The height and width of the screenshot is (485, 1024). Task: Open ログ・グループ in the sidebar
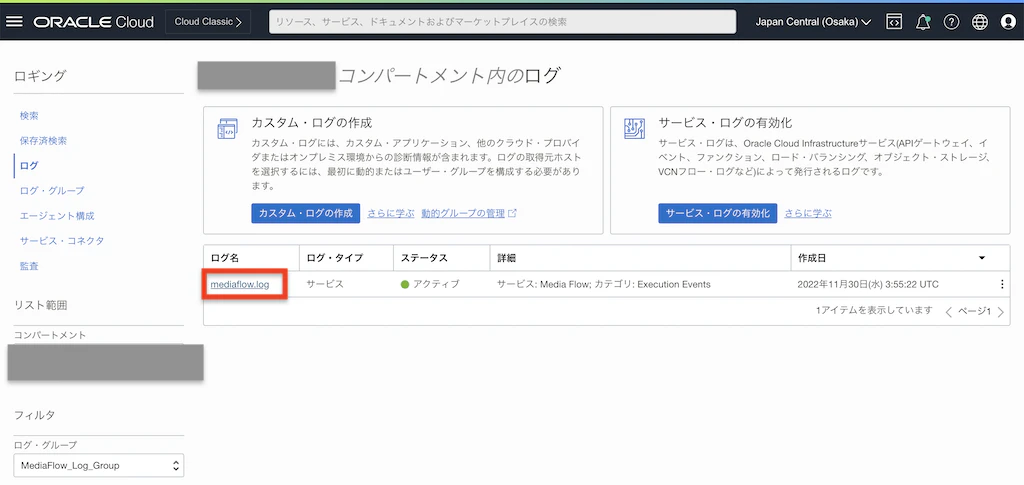(x=52, y=191)
